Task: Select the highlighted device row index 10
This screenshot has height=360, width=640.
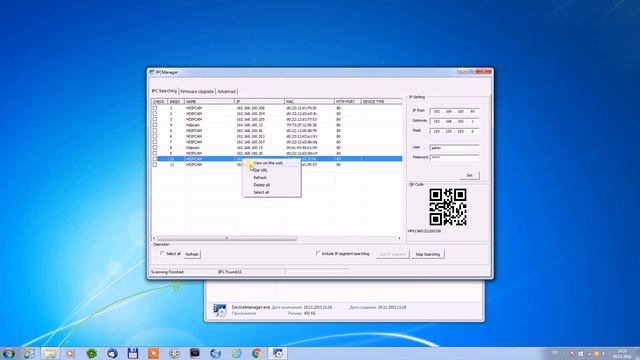Action: (x=277, y=159)
